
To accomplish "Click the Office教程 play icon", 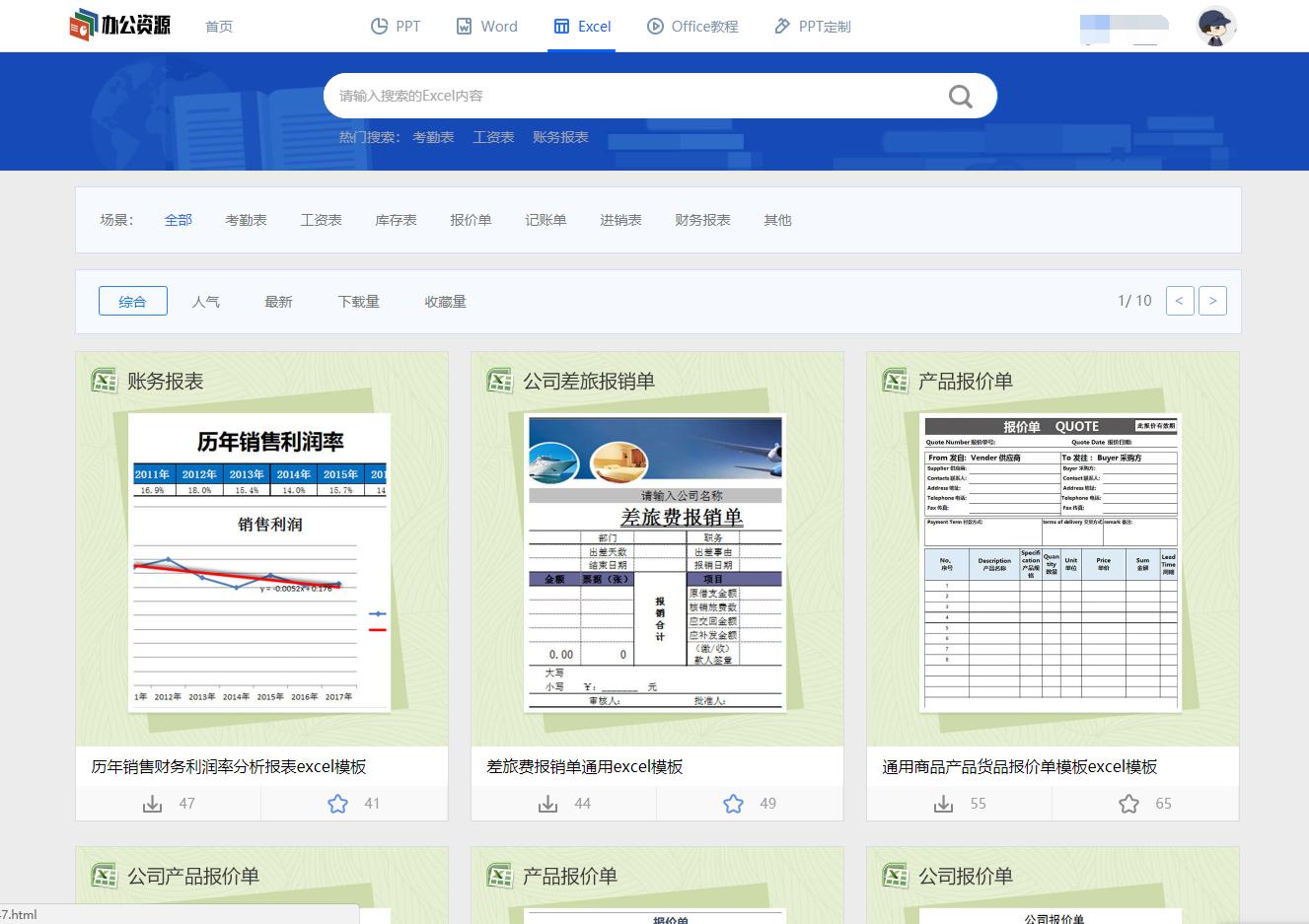I will click(x=653, y=27).
